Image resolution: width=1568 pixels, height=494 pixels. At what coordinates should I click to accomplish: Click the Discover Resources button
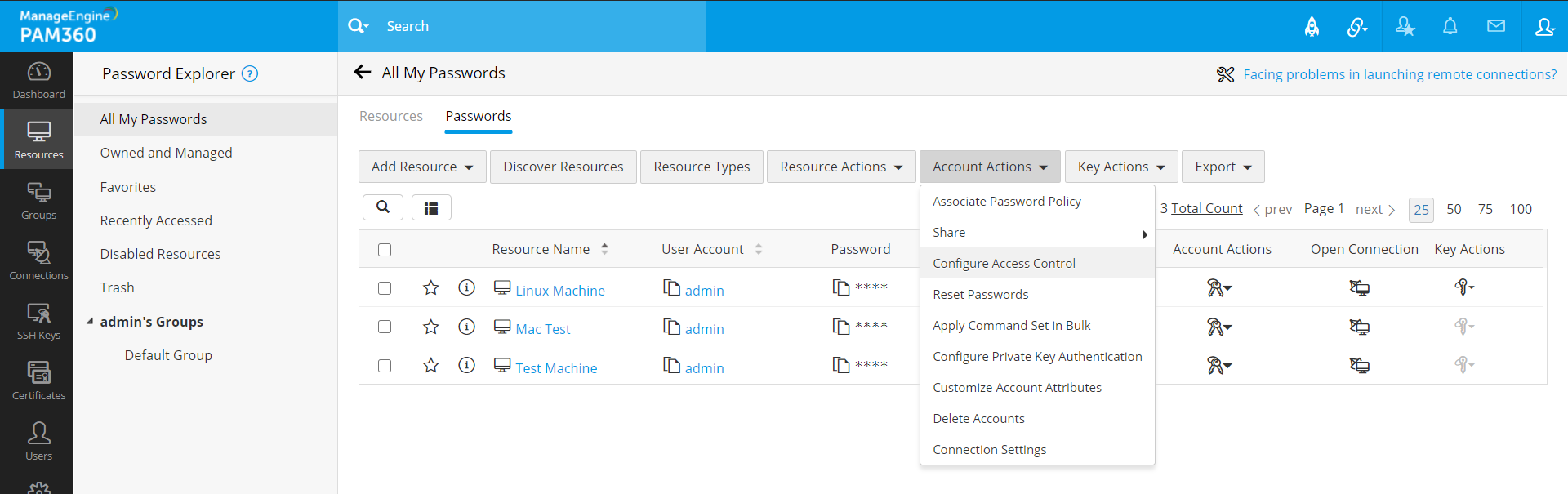click(563, 167)
